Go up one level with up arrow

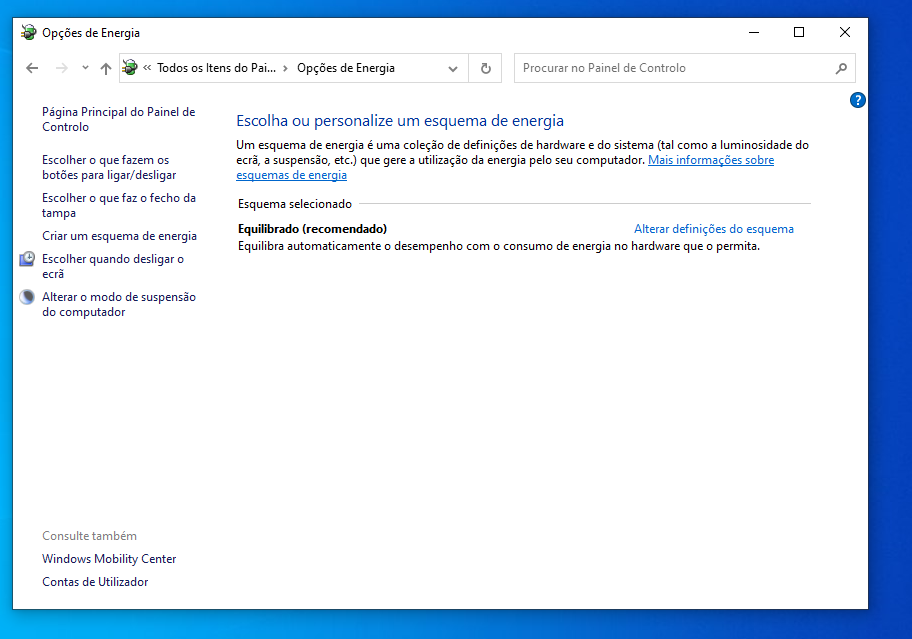tap(105, 69)
